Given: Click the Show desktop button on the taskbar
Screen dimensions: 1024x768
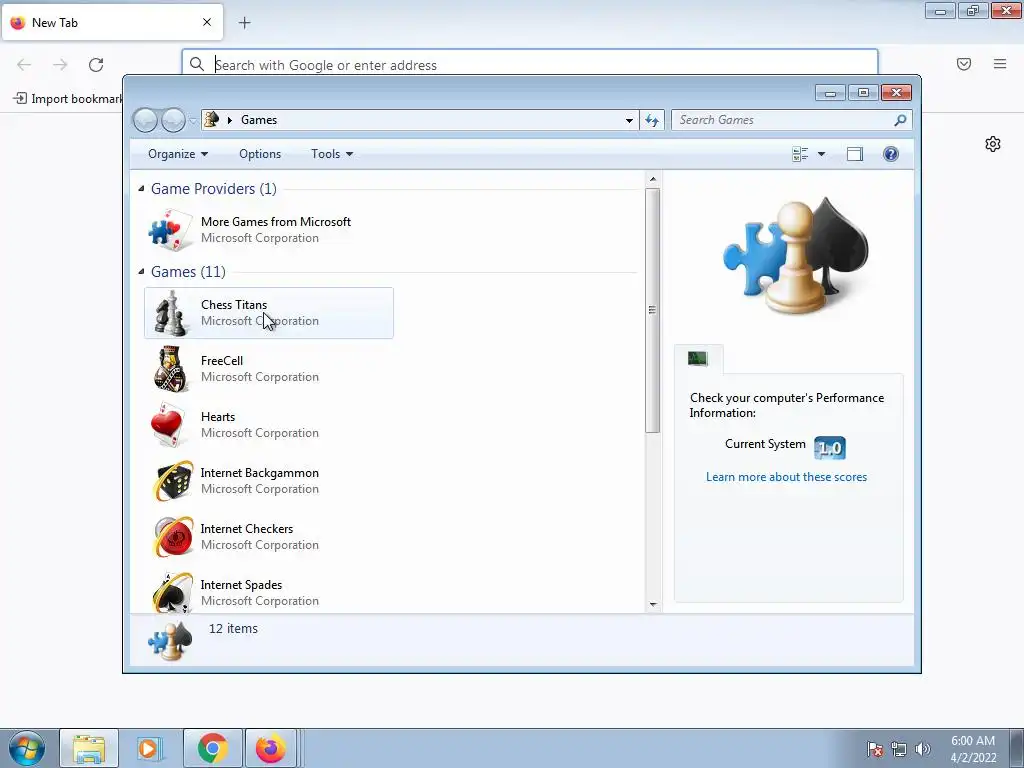Looking at the screenshot, I should tap(1016, 748).
